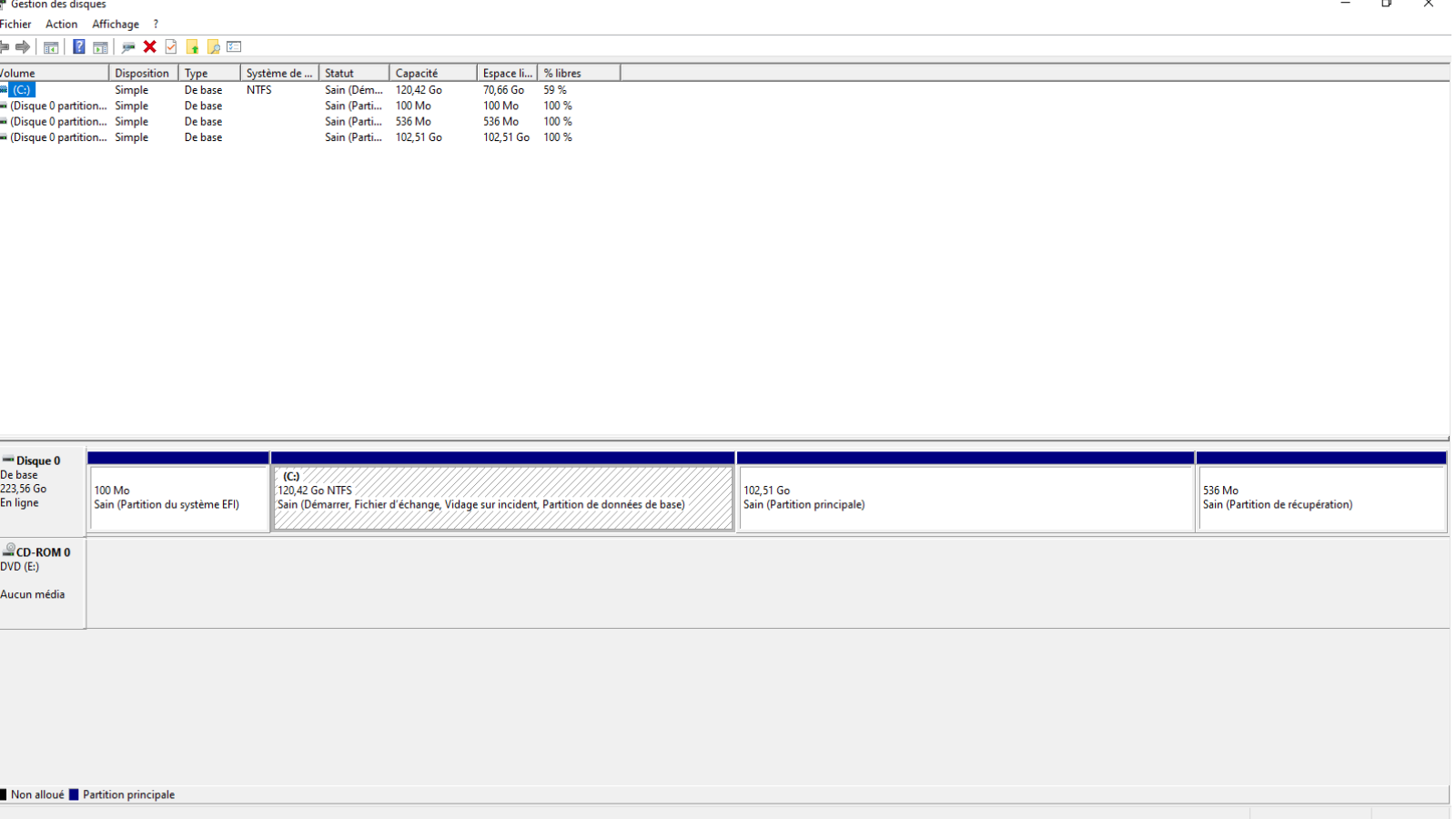Viewport: 1456px width, 819px height.
Task: Open the Action menu
Action: point(62,25)
